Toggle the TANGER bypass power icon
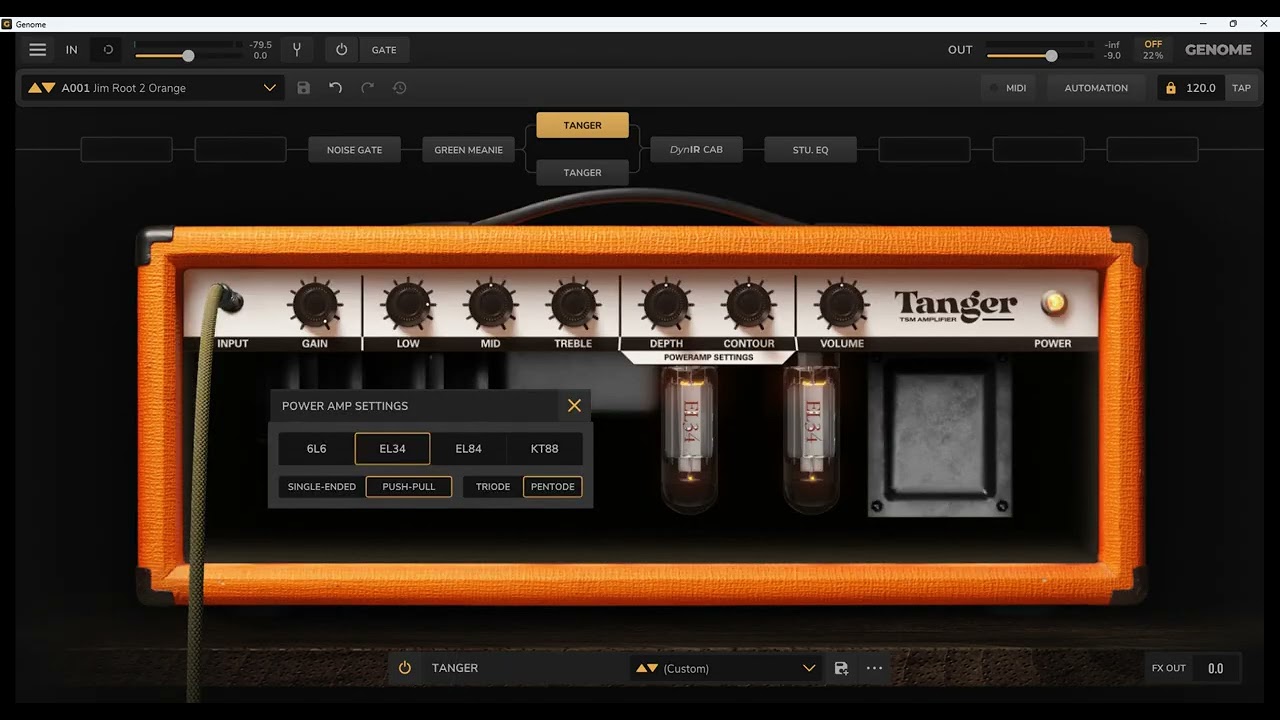 pos(405,668)
